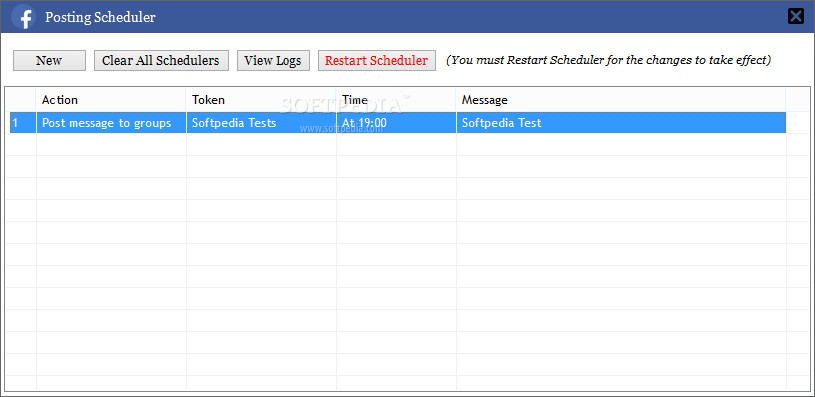Image resolution: width=815 pixels, height=397 pixels.
Task: Select the Action column header
Action: coord(111,100)
